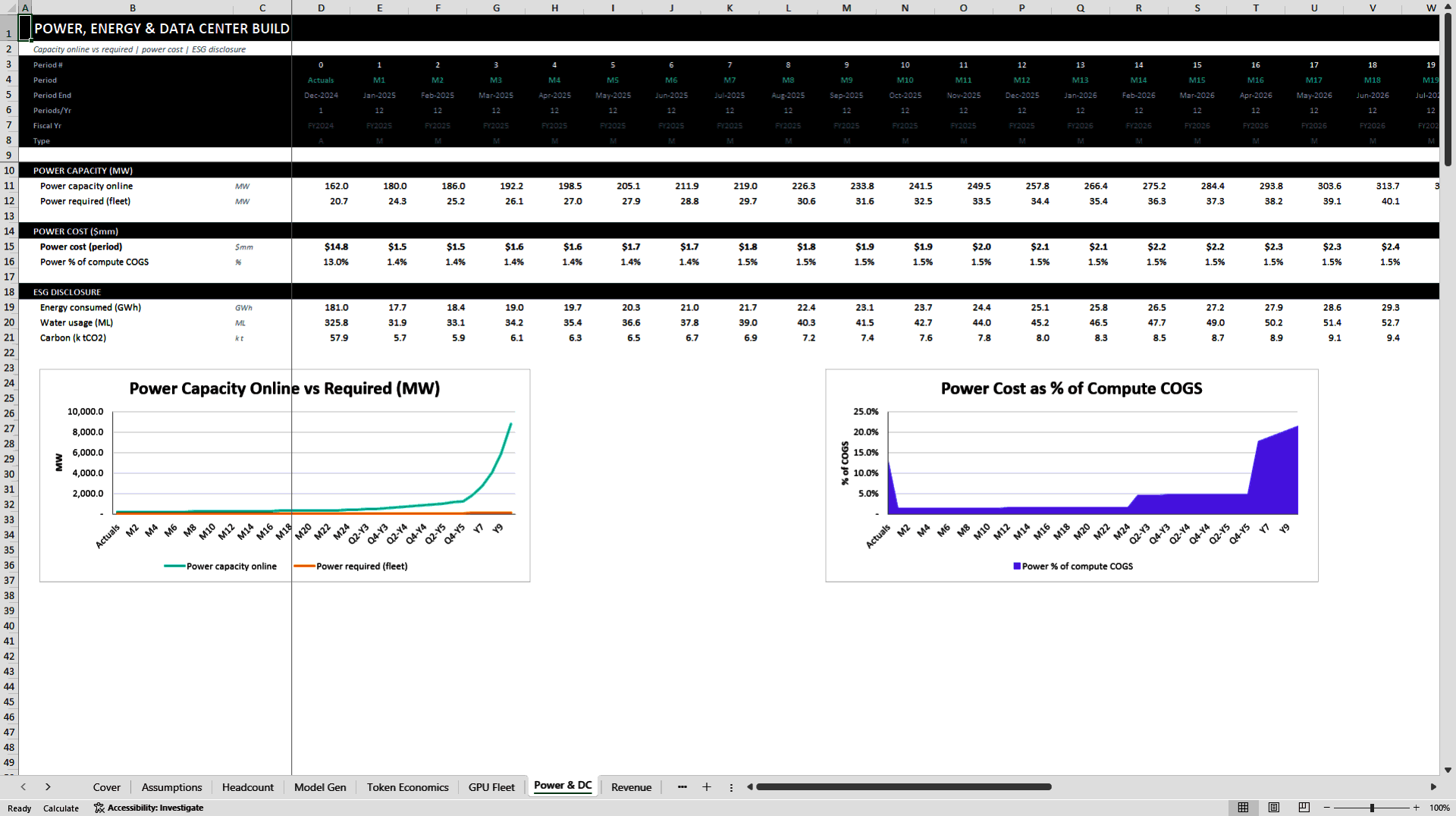Click vertical scrollbar up arrow

(x=1448, y=8)
